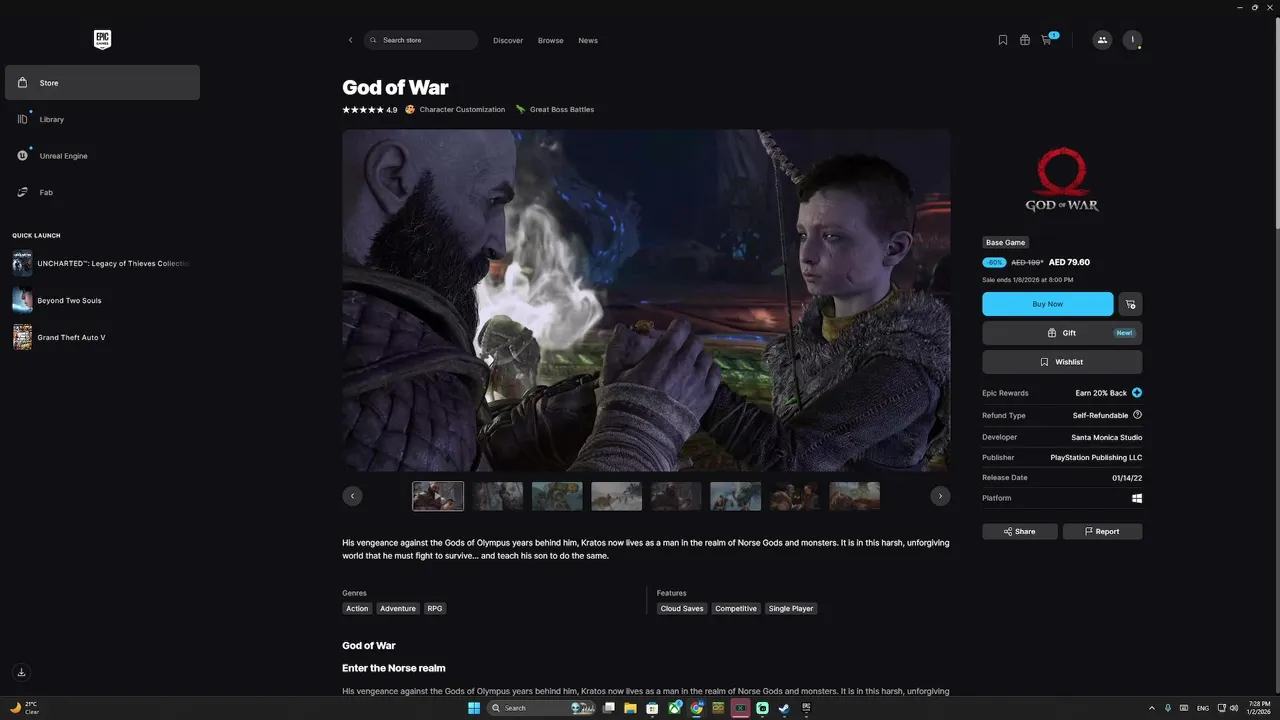
Task: Click the taskbar clock showing 7:28 PM
Action: click(1258, 708)
